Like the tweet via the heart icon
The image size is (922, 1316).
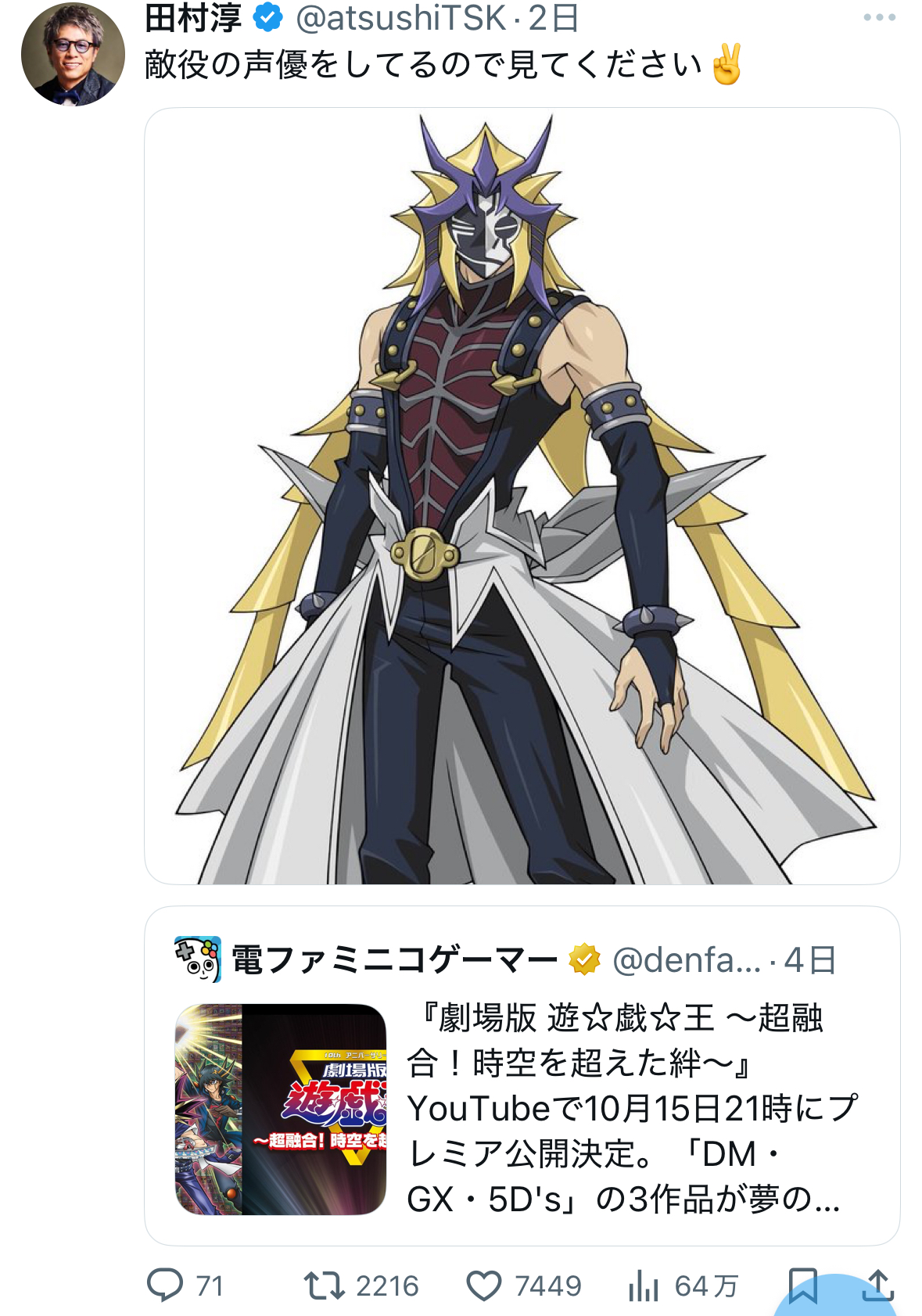[484, 1286]
